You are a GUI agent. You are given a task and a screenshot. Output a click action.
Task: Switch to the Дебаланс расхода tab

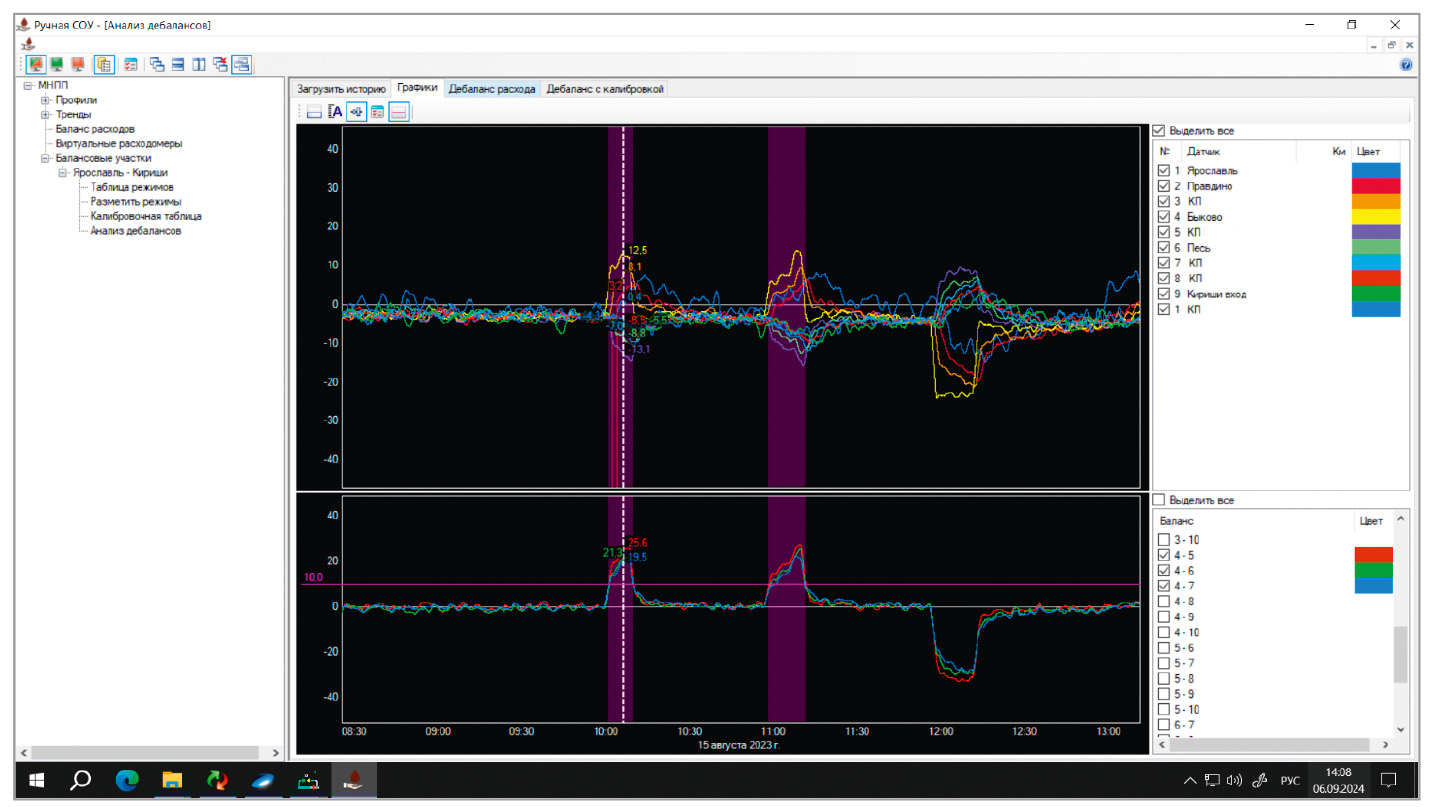(492, 89)
